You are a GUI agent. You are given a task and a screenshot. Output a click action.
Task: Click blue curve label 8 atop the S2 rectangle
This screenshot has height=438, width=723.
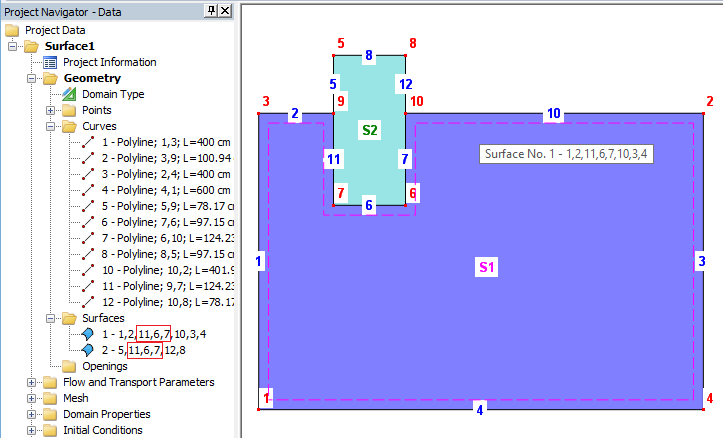[369, 55]
